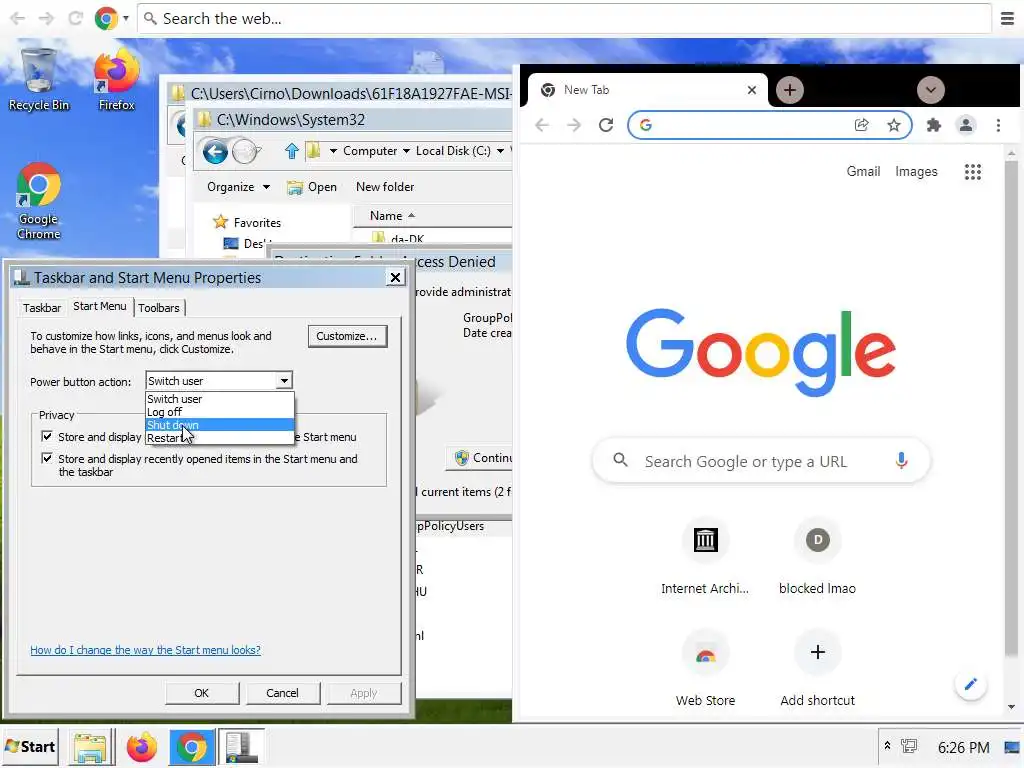
Task: Click the Explorer back arrow in System32 window
Action: pyautogui.click(x=215, y=152)
